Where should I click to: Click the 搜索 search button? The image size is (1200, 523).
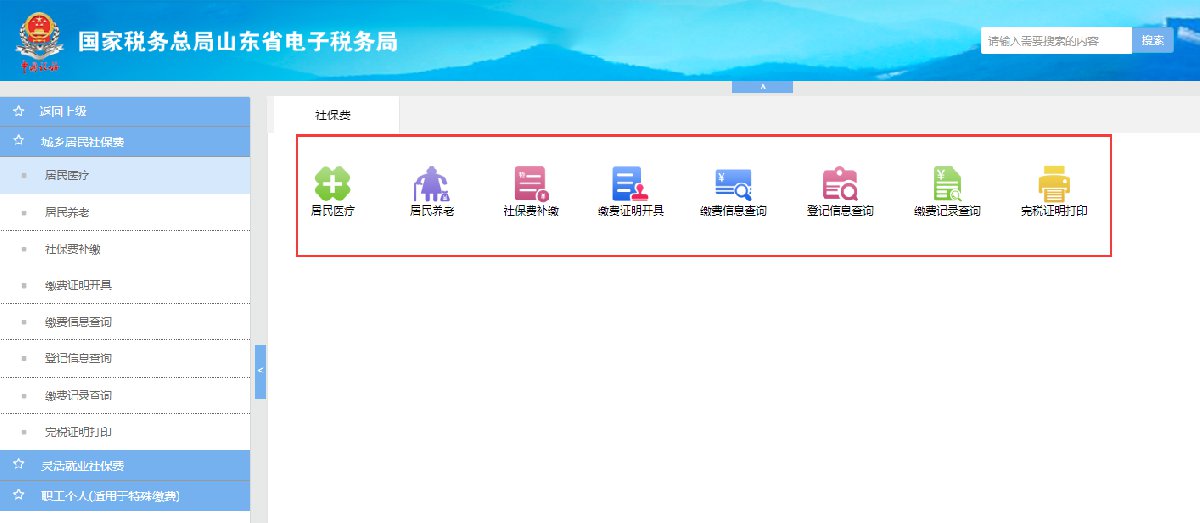1153,41
